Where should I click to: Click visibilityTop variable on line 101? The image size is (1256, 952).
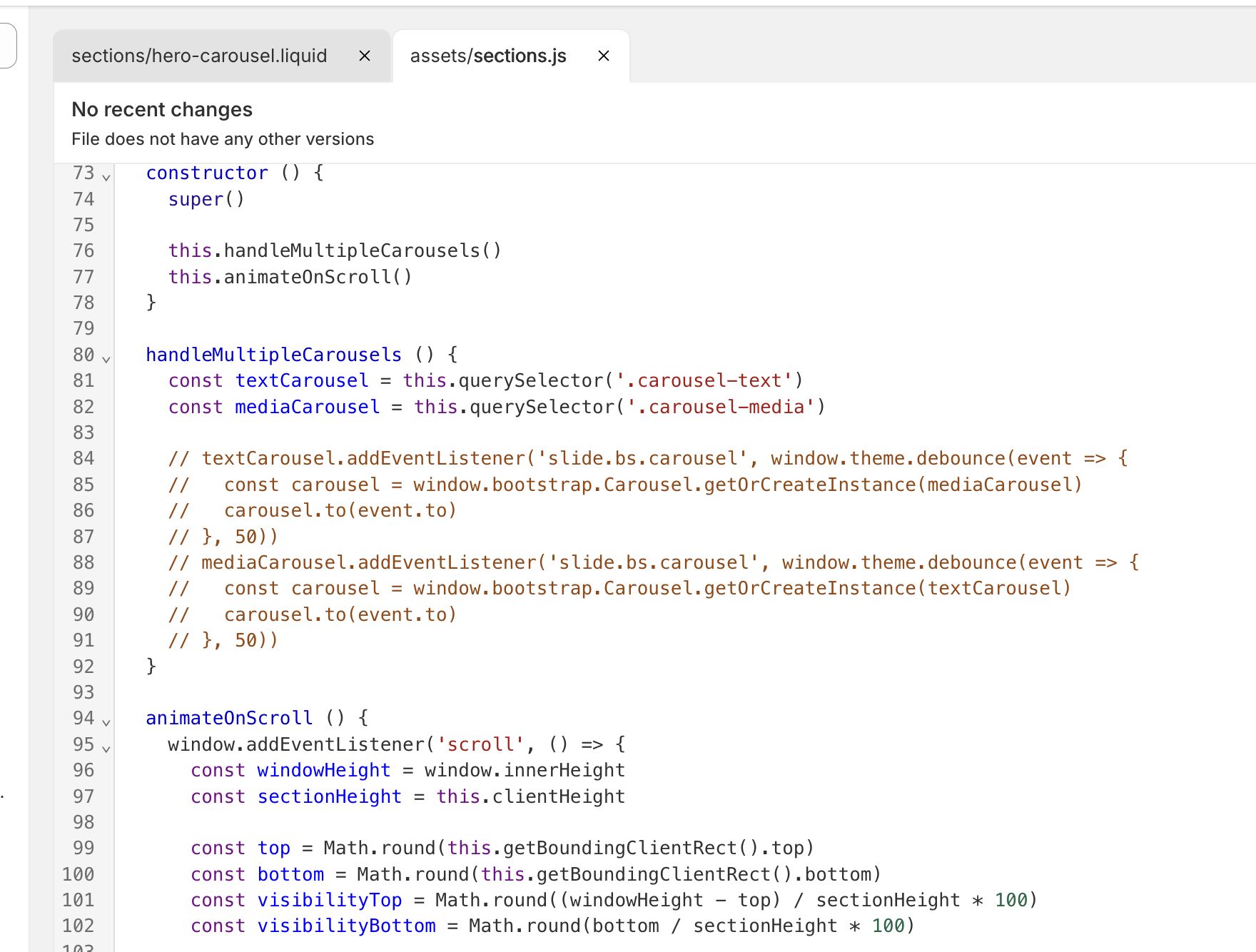coord(329,900)
